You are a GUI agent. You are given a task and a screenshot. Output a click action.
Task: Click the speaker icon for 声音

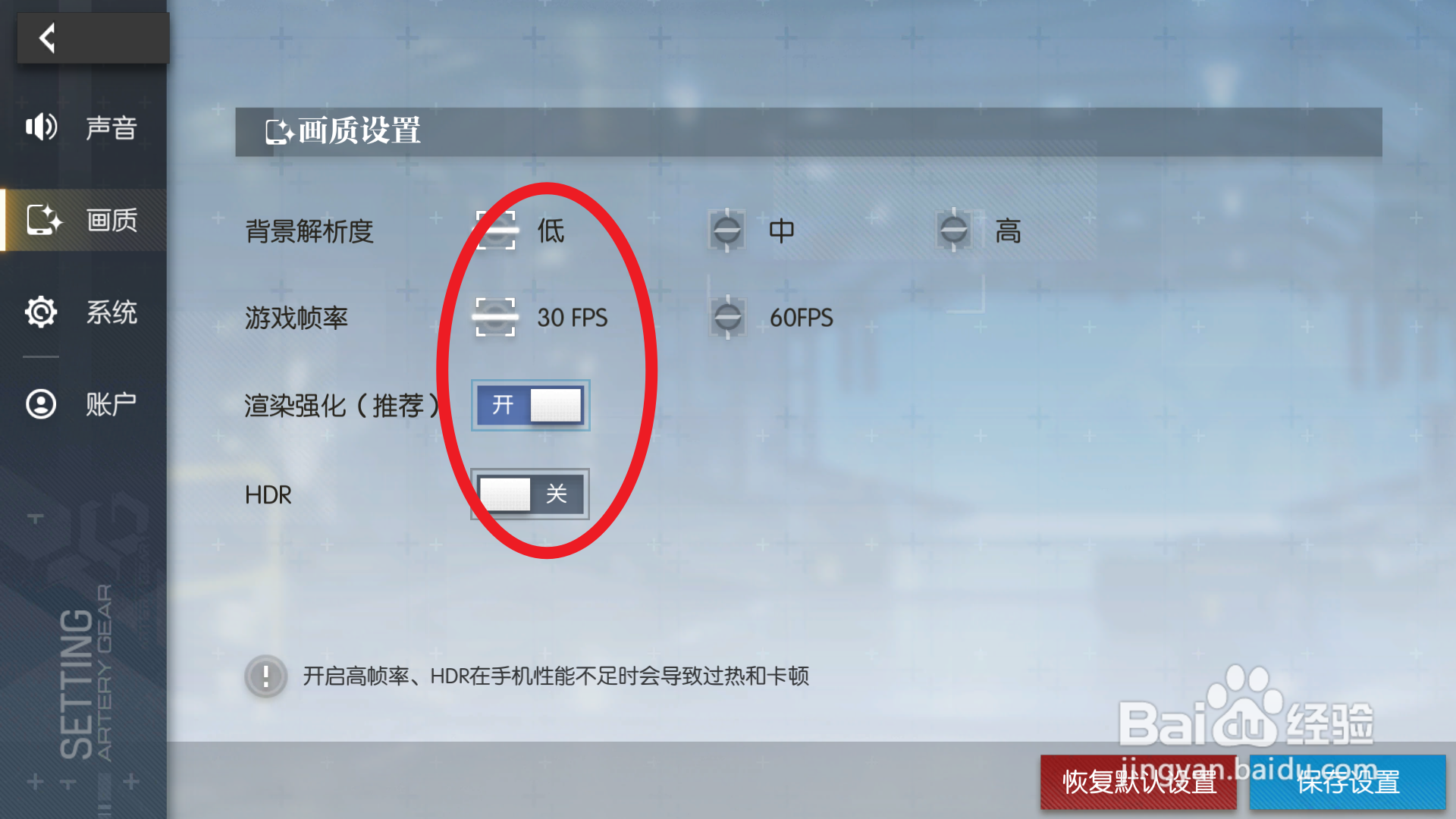click(x=41, y=127)
